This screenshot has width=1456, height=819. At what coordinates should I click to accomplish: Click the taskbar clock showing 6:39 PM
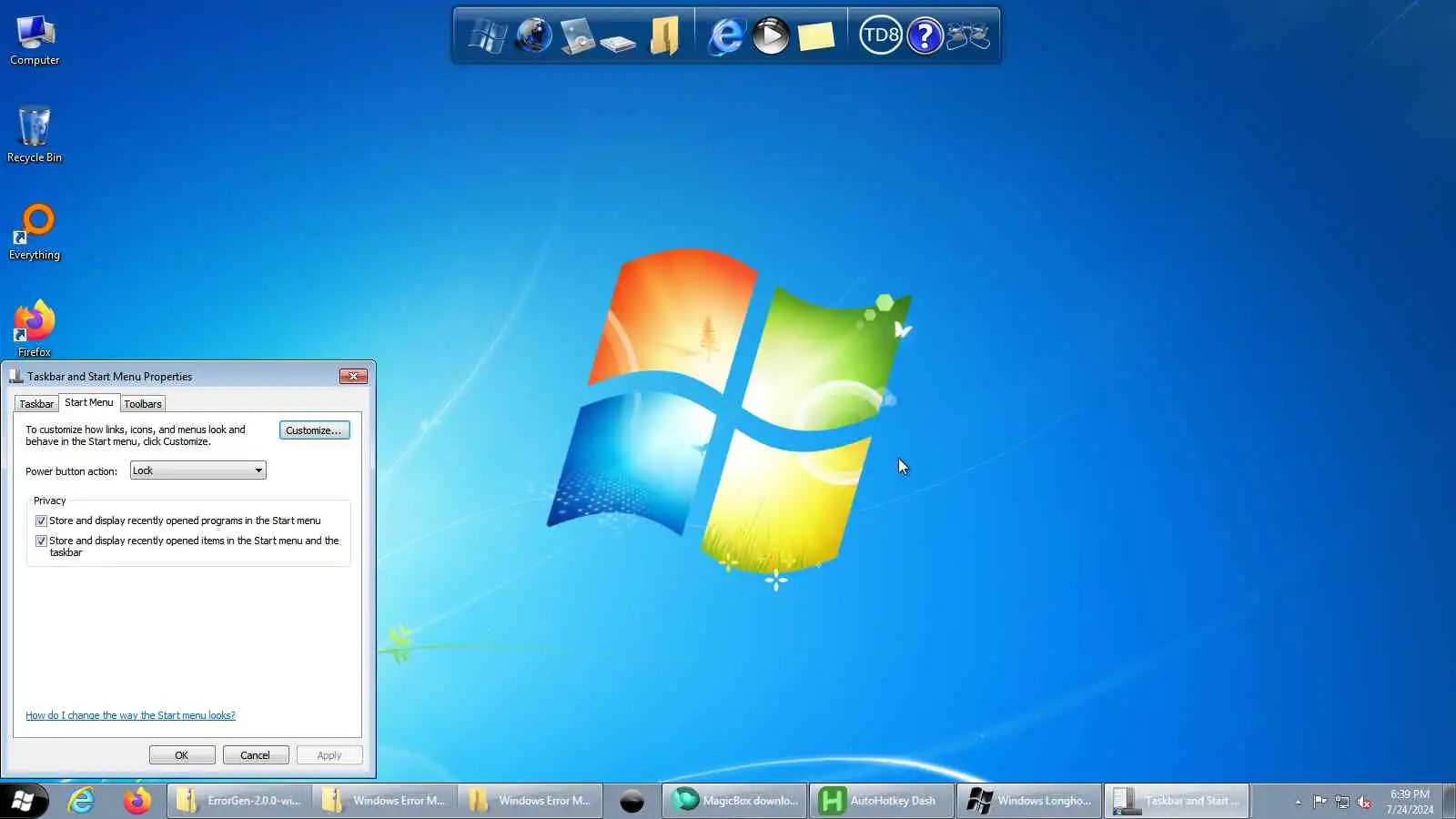point(1410,802)
